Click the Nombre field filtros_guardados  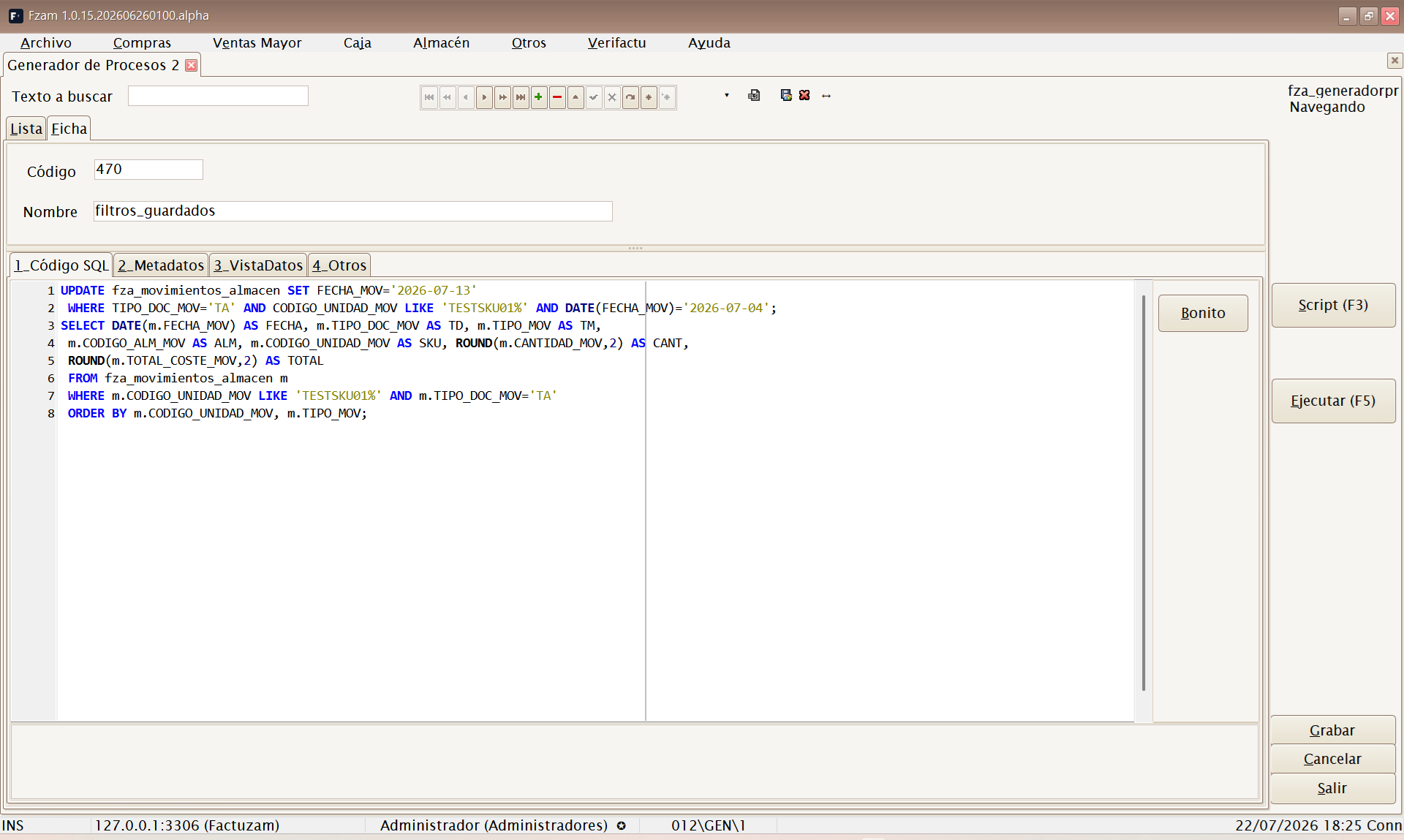[353, 211]
